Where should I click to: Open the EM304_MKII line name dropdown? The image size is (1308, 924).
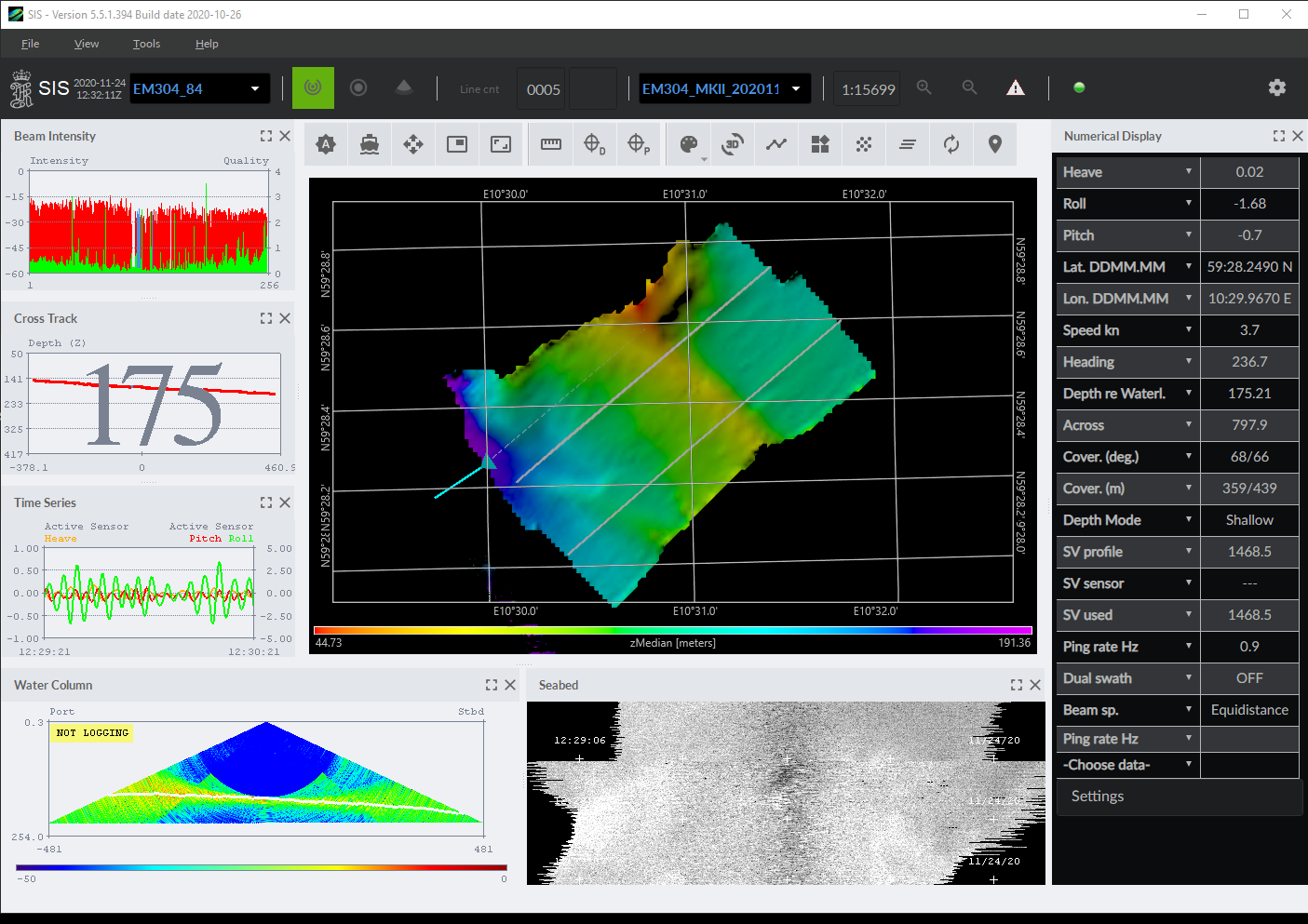pyautogui.click(x=796, y=87)
